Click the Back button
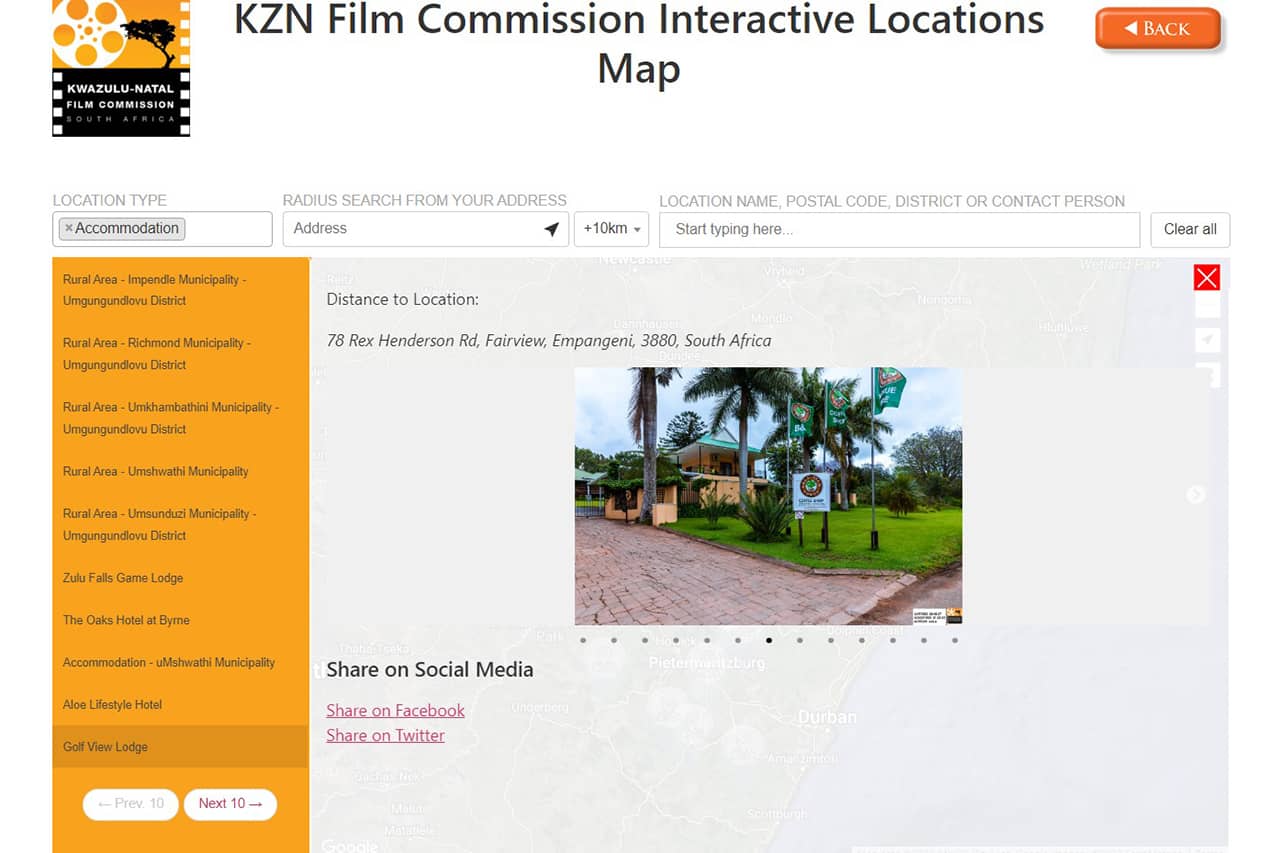1280x853 pixels. click(1159, 29)
